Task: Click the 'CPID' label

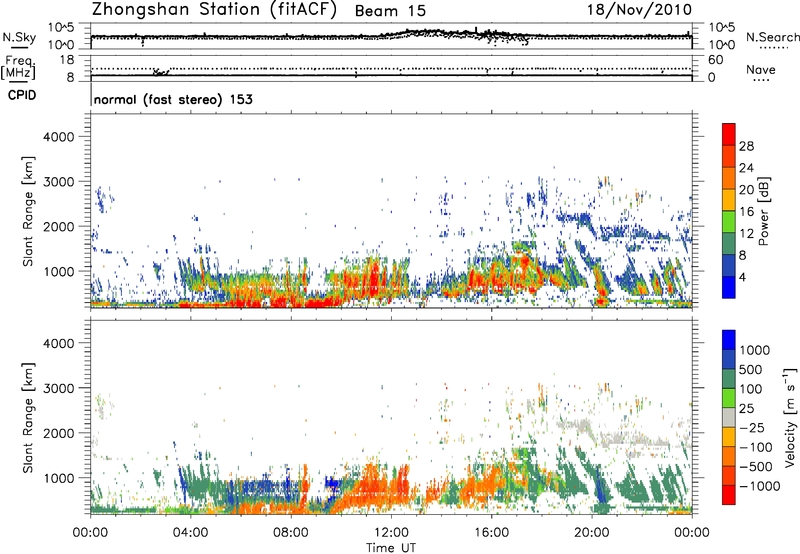Action: point(22,95)
